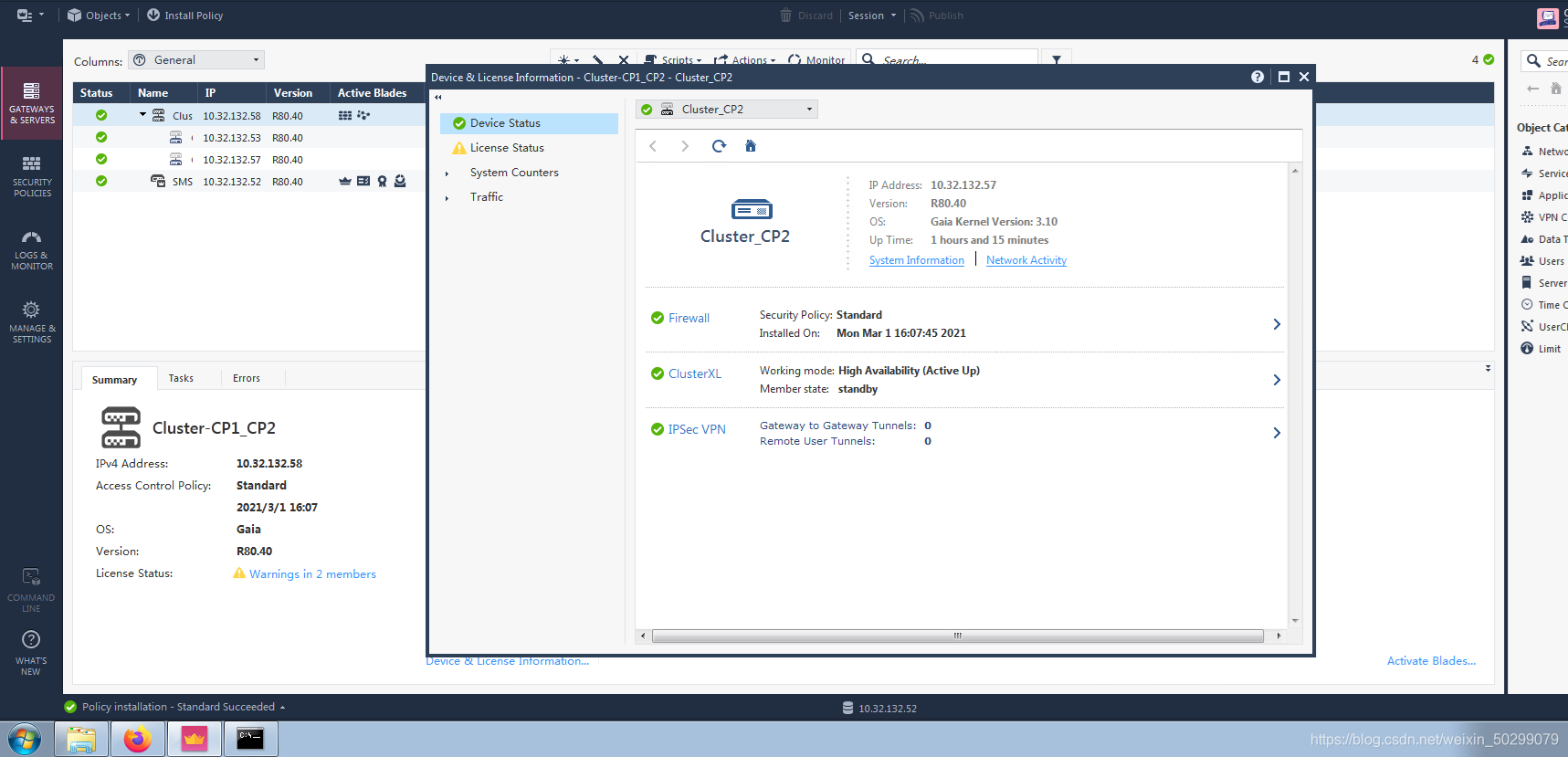
Task: Open the IPSec VPN blade link
Action: (x=697, y=430)
